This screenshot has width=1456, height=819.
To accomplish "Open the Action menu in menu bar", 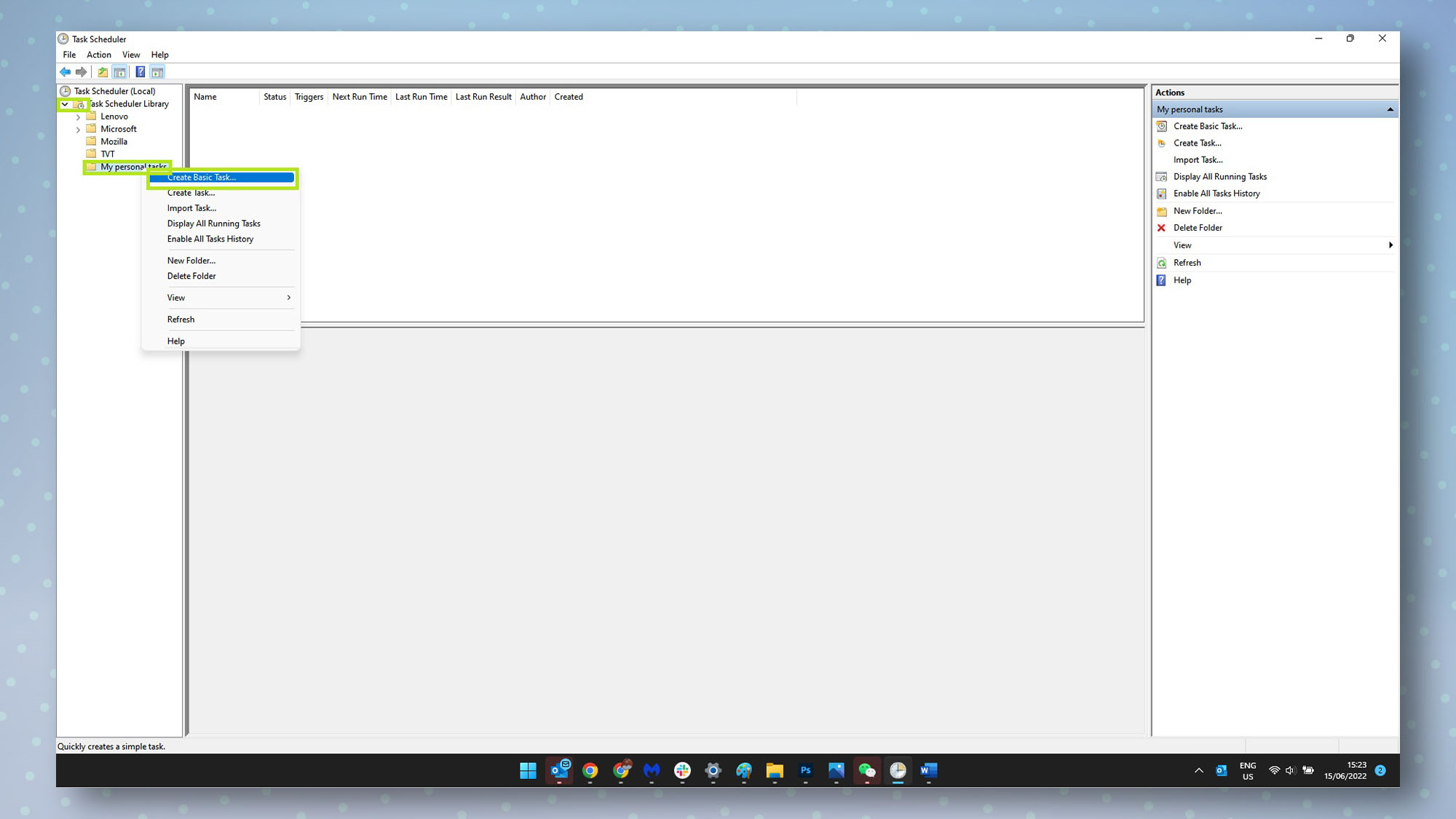I will 98,55.
